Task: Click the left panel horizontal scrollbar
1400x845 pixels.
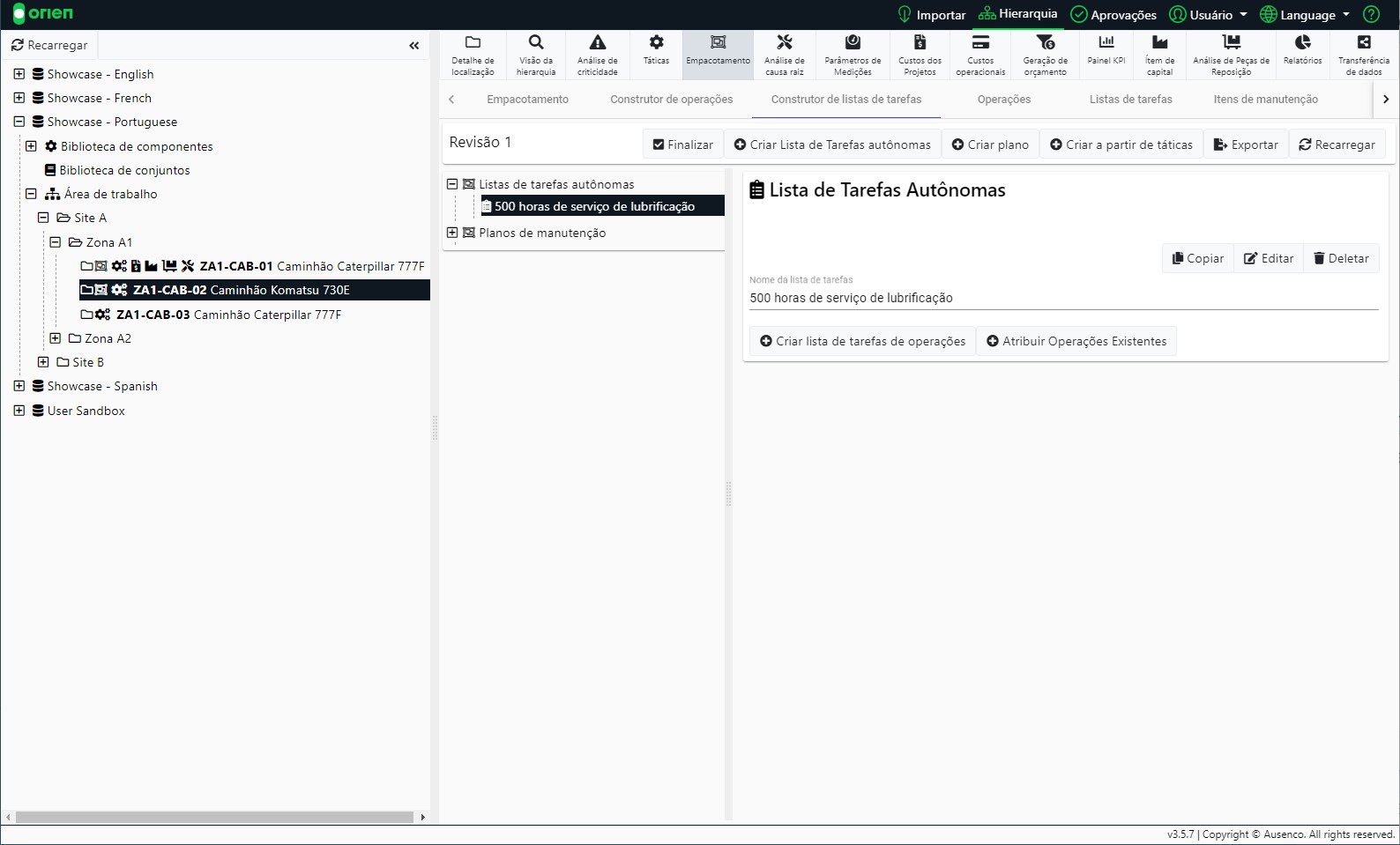Action: point(214,817)
